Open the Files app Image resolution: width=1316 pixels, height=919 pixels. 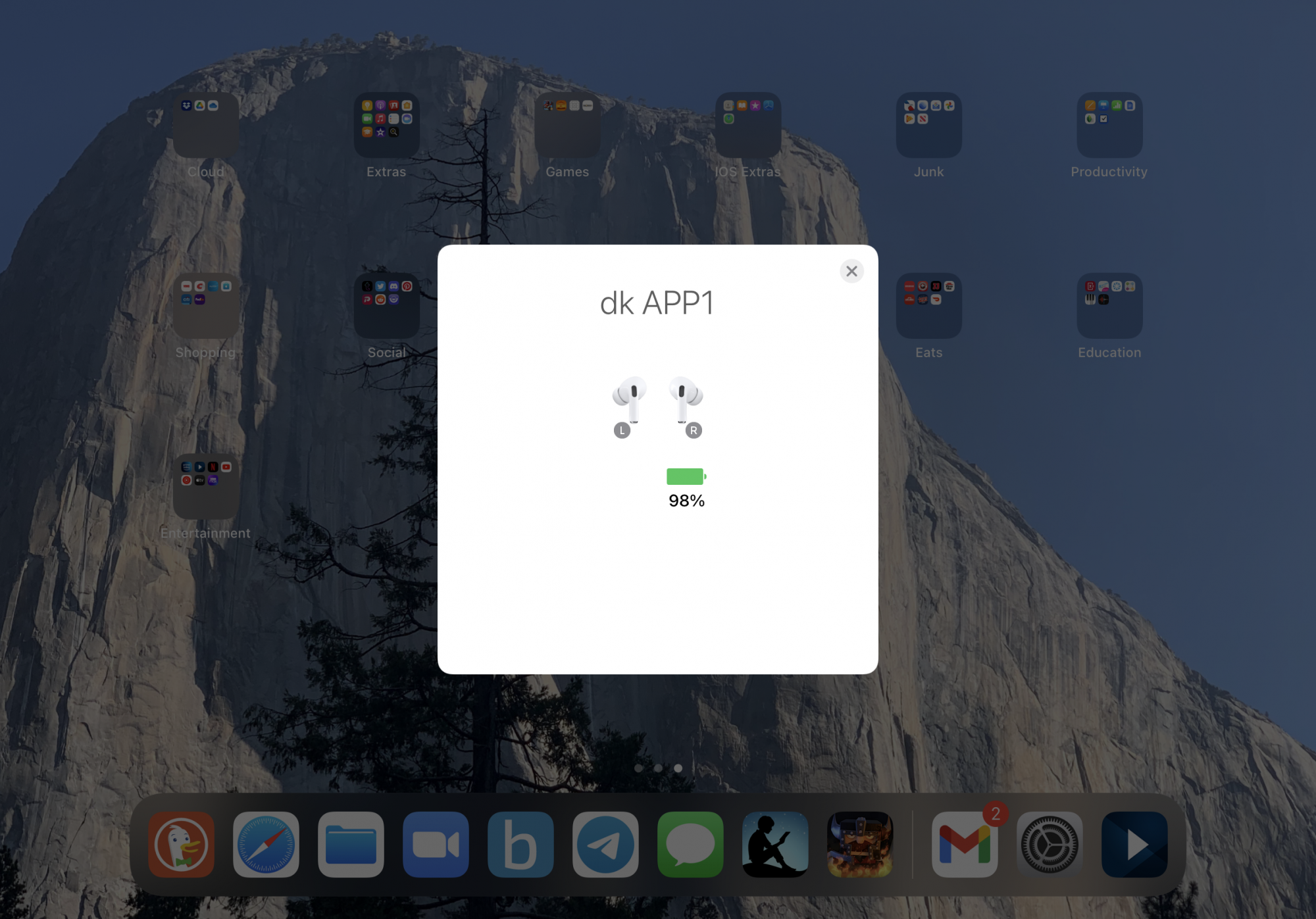351,844
